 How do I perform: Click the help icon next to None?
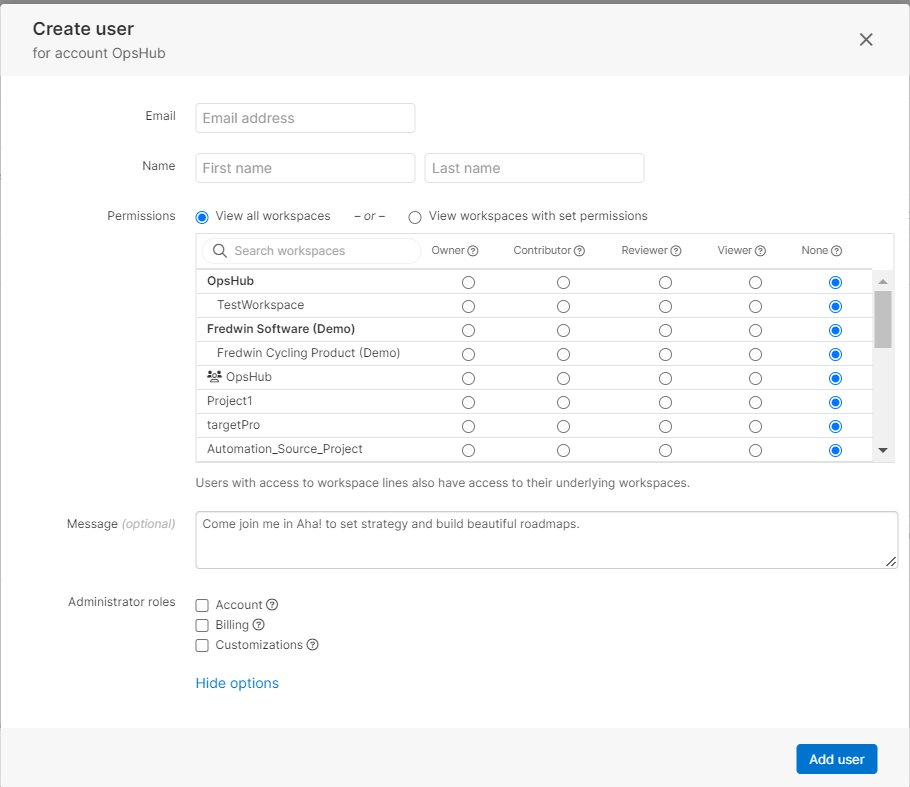[837, 251]
